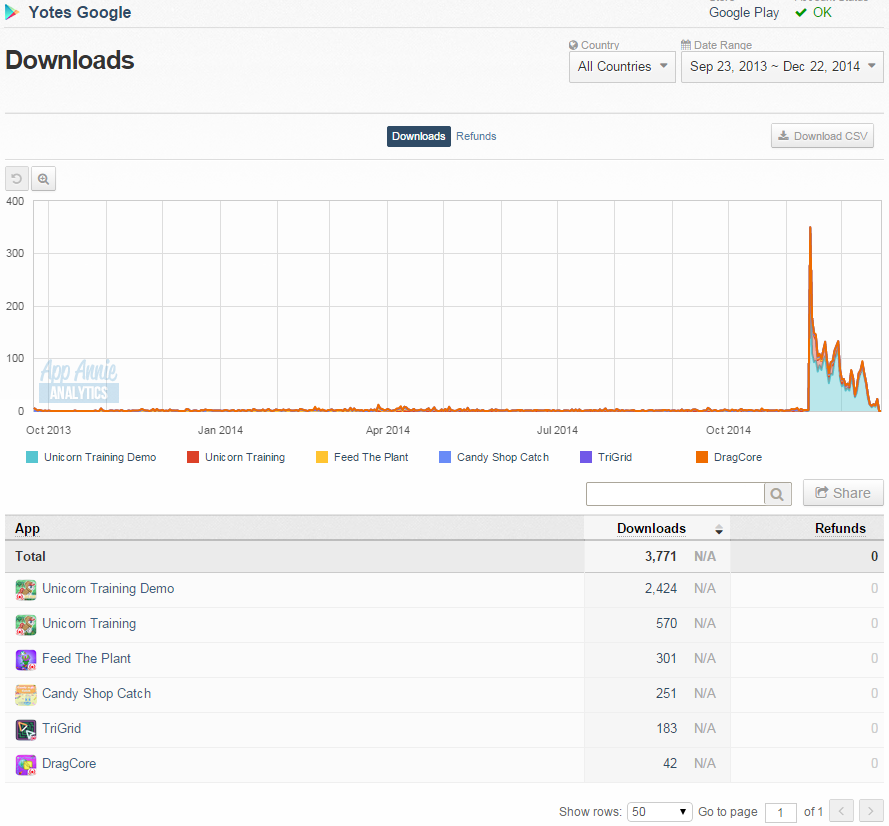Click the OK account status text
Viewport: 889px width, 826px height.
pyautogui.click(x=822, y=12)
